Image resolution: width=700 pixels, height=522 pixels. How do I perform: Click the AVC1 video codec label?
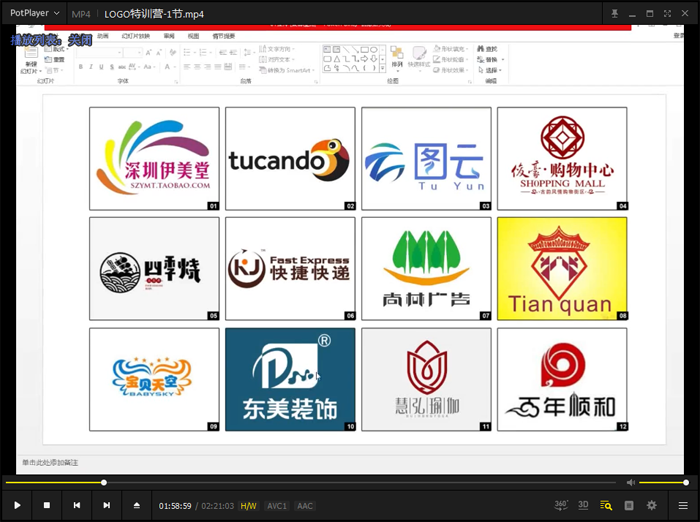(277, 506)
